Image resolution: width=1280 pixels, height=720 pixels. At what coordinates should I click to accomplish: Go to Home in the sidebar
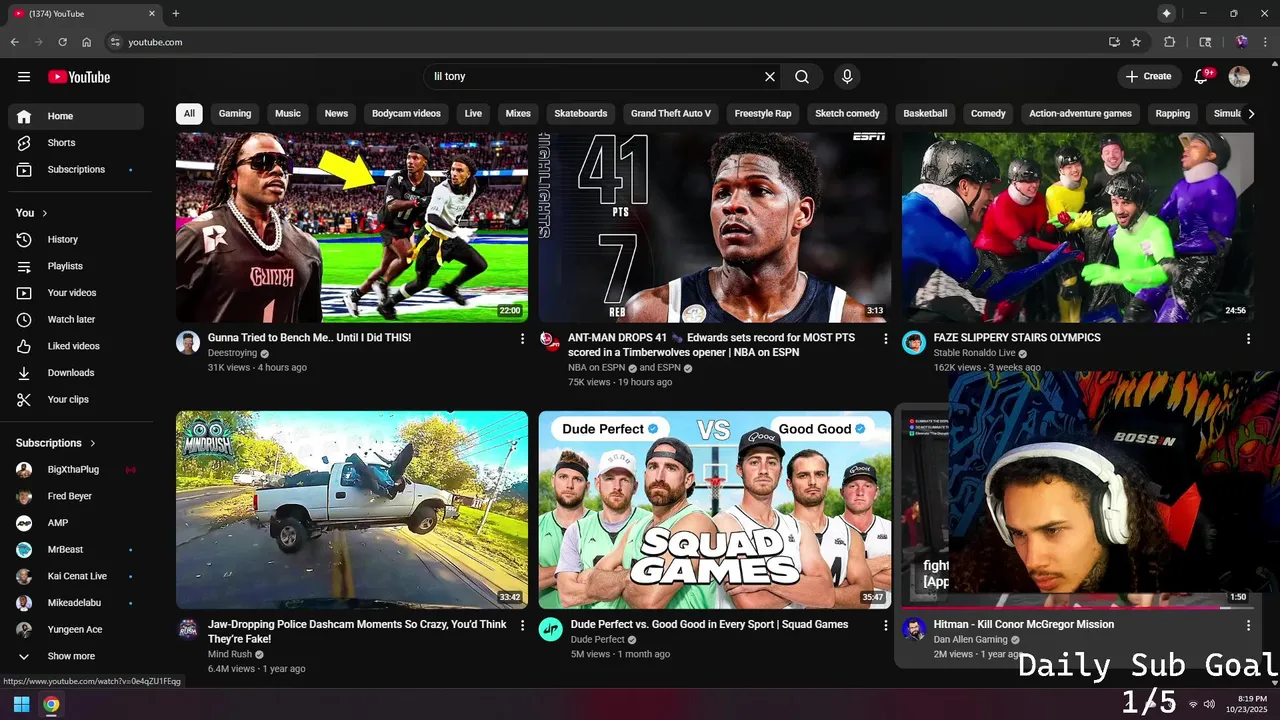pos(76,116)
